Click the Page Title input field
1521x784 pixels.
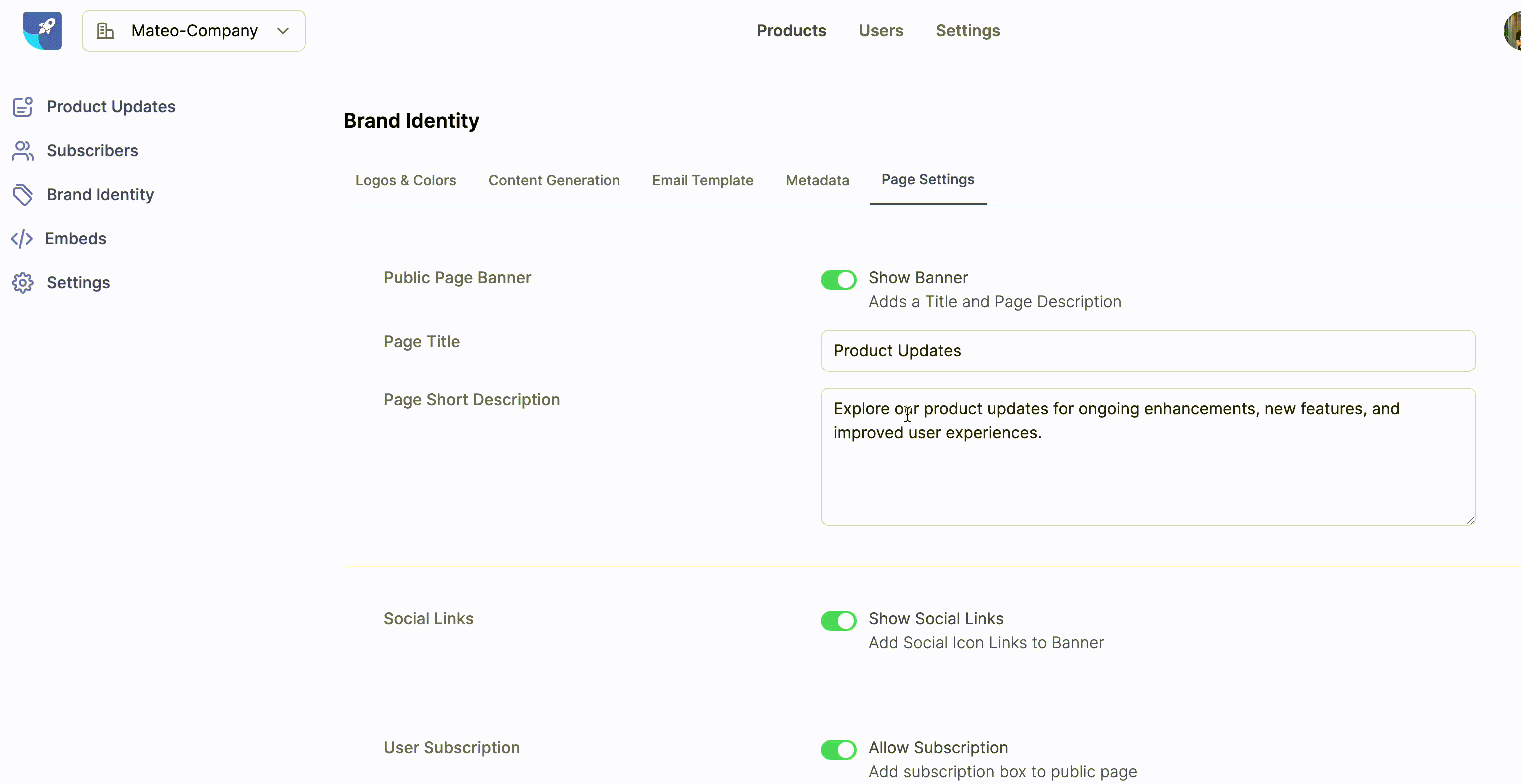[1147, 350]
